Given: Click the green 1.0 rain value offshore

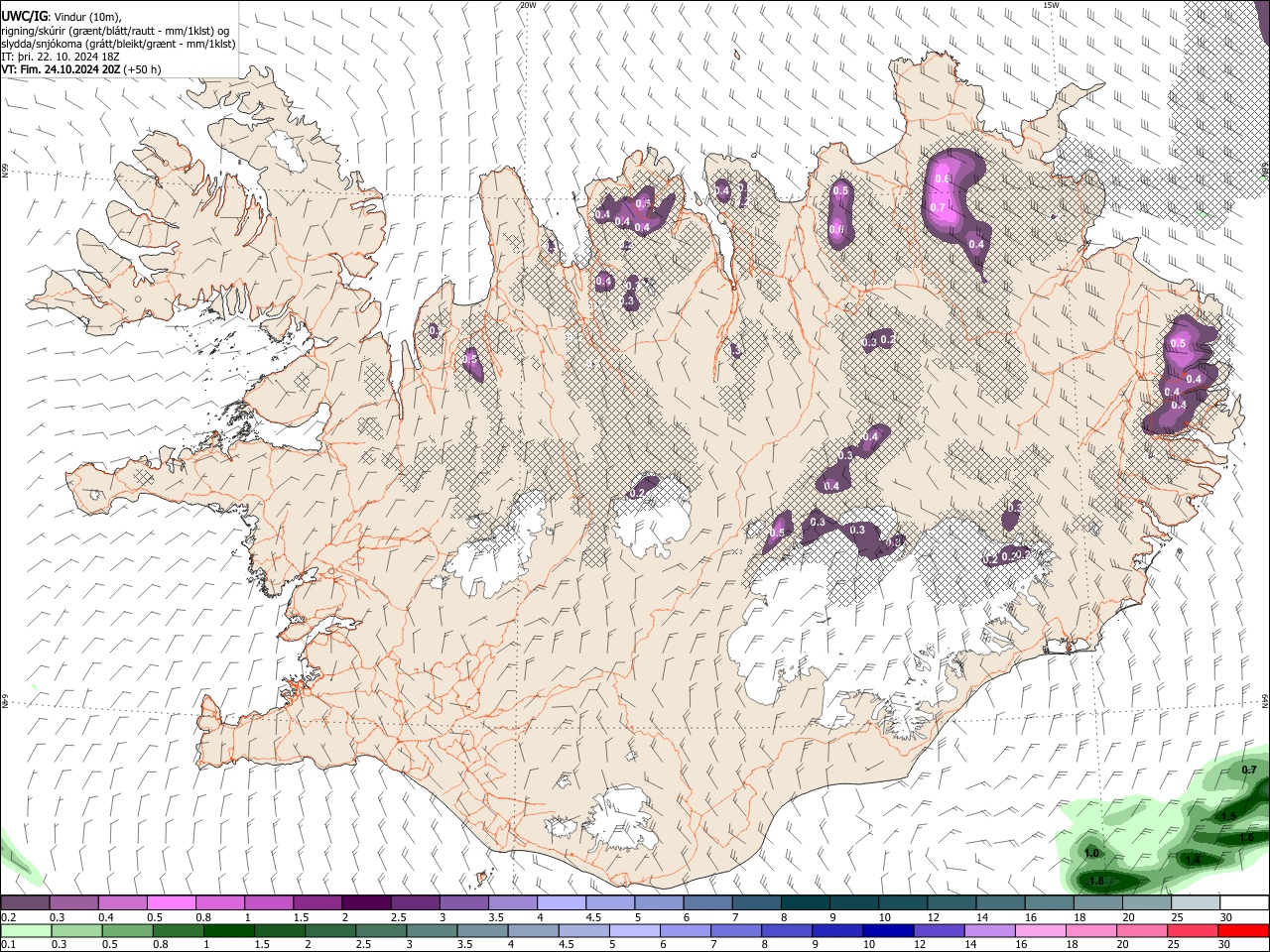Looking at the screenshot, I should (1092, 853).
